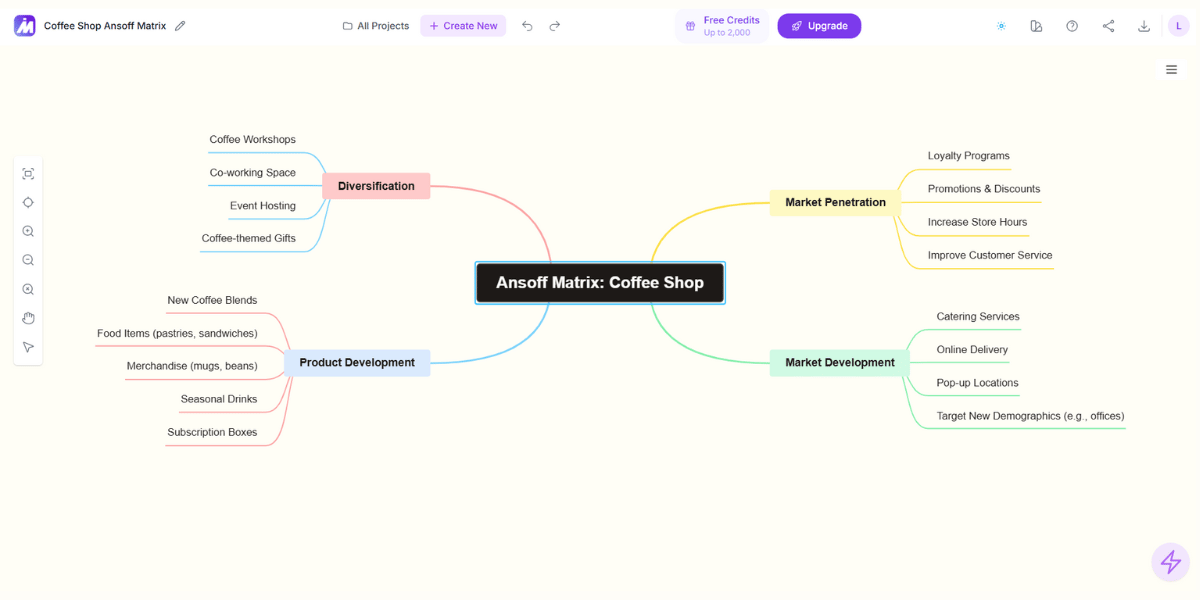Click the Upgrade button
This screenshot has height=600, width=1200.
pyautogui.click(x=819, y=25)
